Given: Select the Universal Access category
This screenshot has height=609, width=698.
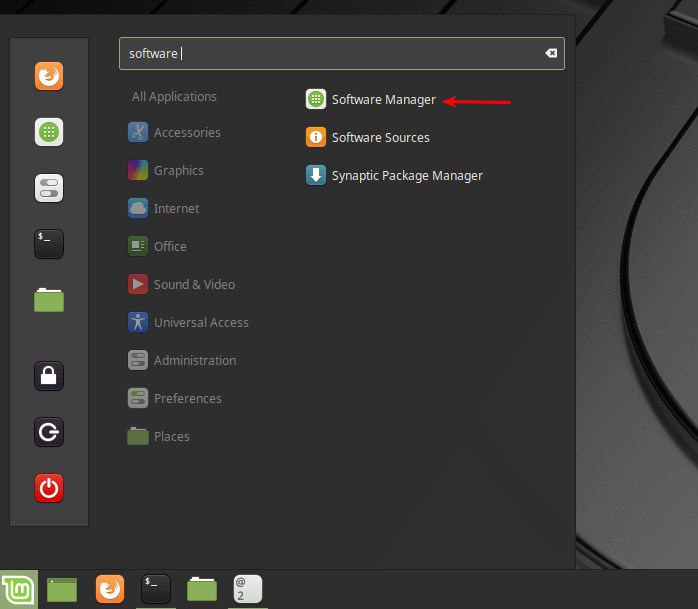Looking at the screenshot, I should tap(200, 323).
